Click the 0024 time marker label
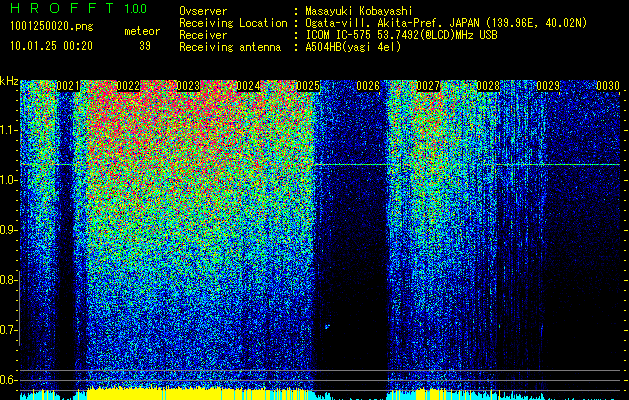 pyautogui.click(x=248, y=86)
